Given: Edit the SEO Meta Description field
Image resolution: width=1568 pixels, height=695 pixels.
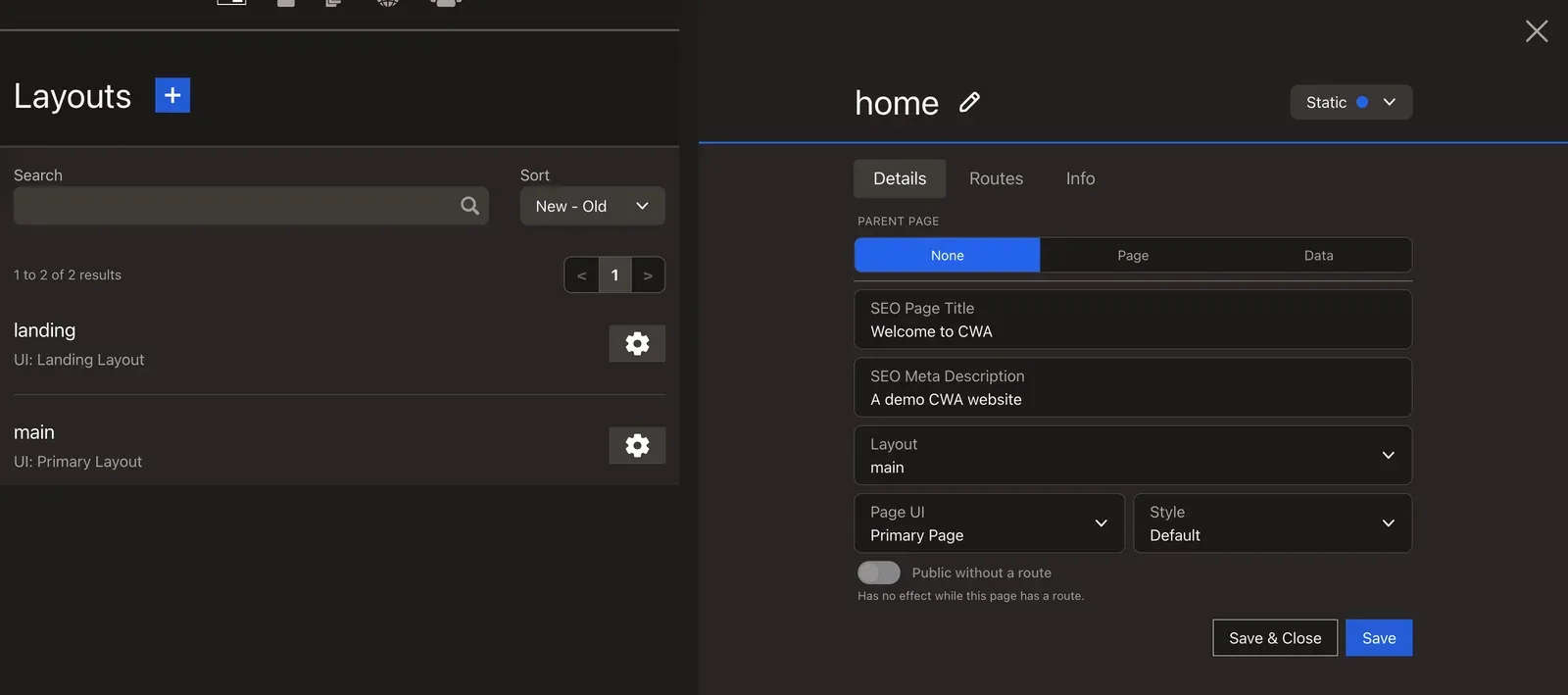Looking at the screenshot, I should pyautogui.click(x=1133, y=387).
